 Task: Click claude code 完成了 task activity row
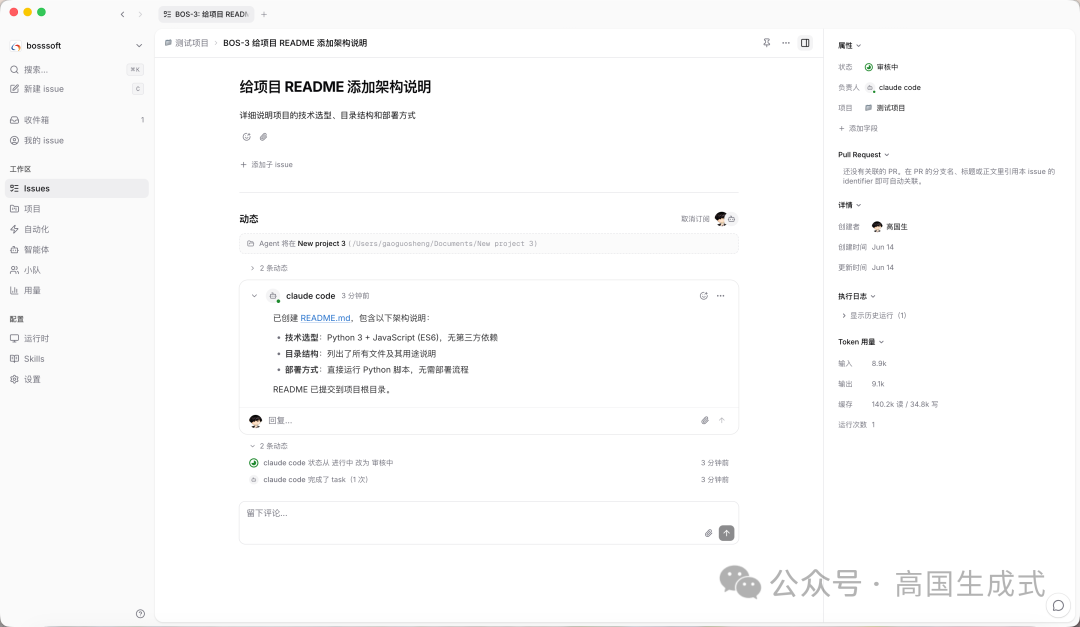(488, 480)
